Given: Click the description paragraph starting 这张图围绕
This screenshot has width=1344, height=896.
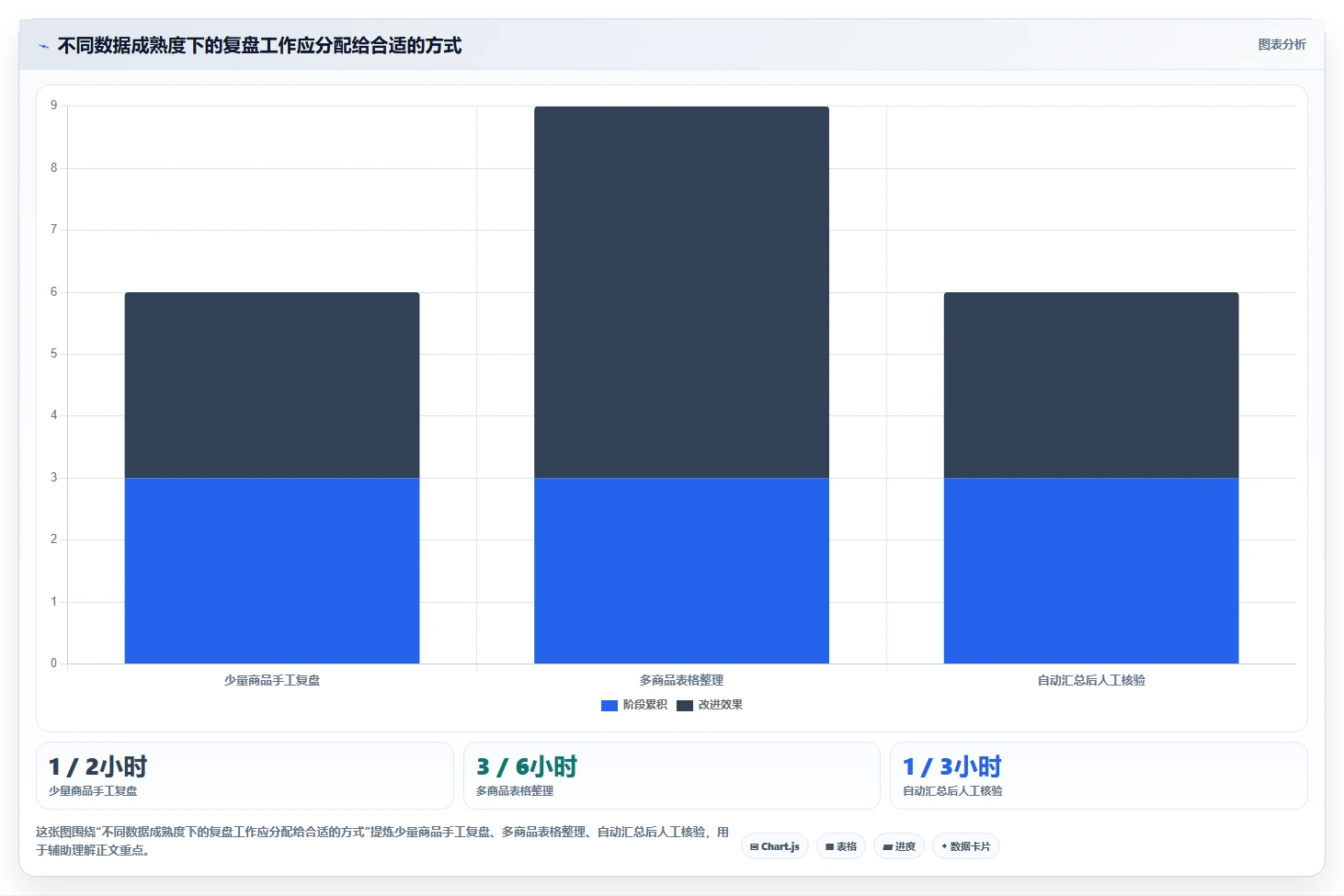Looking at the screenshot, I should point(382,841).
